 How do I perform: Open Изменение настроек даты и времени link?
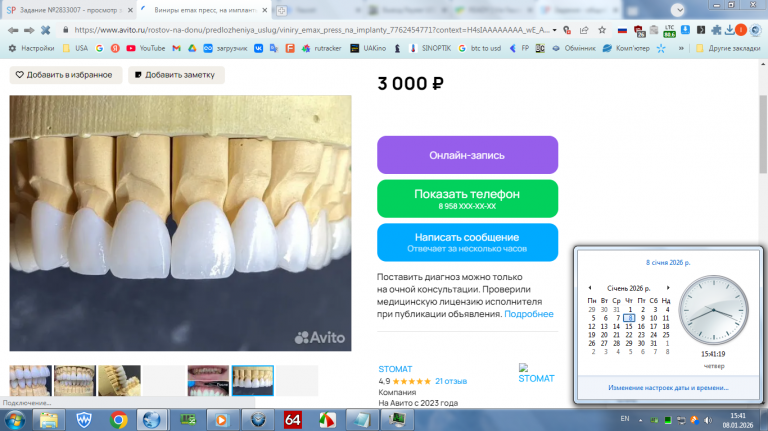pos(668,387)
